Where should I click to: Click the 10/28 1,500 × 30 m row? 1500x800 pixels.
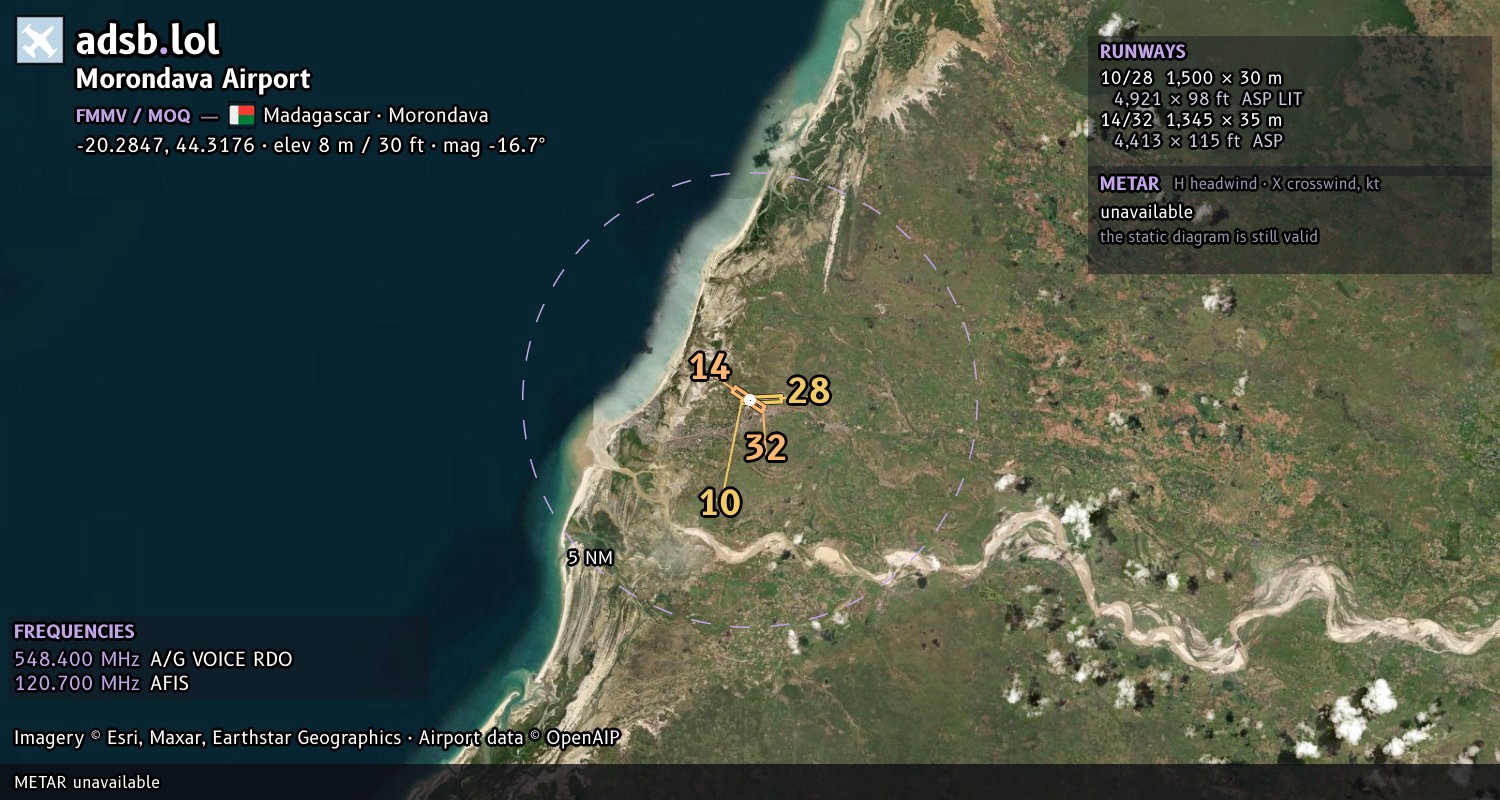point(1191,78)
